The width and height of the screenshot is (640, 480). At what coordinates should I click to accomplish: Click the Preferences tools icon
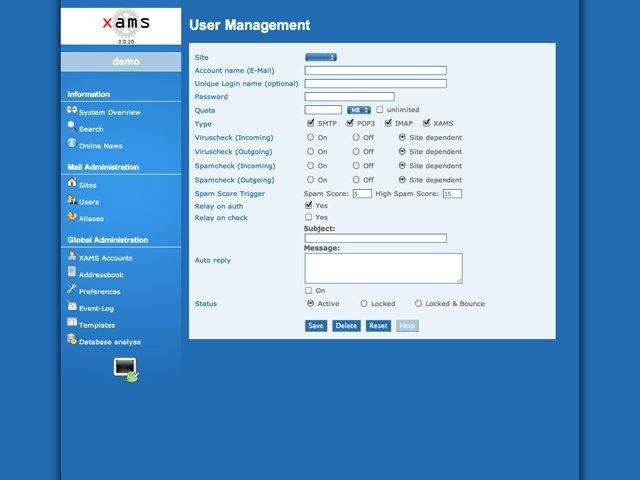[x=72, y=289]
